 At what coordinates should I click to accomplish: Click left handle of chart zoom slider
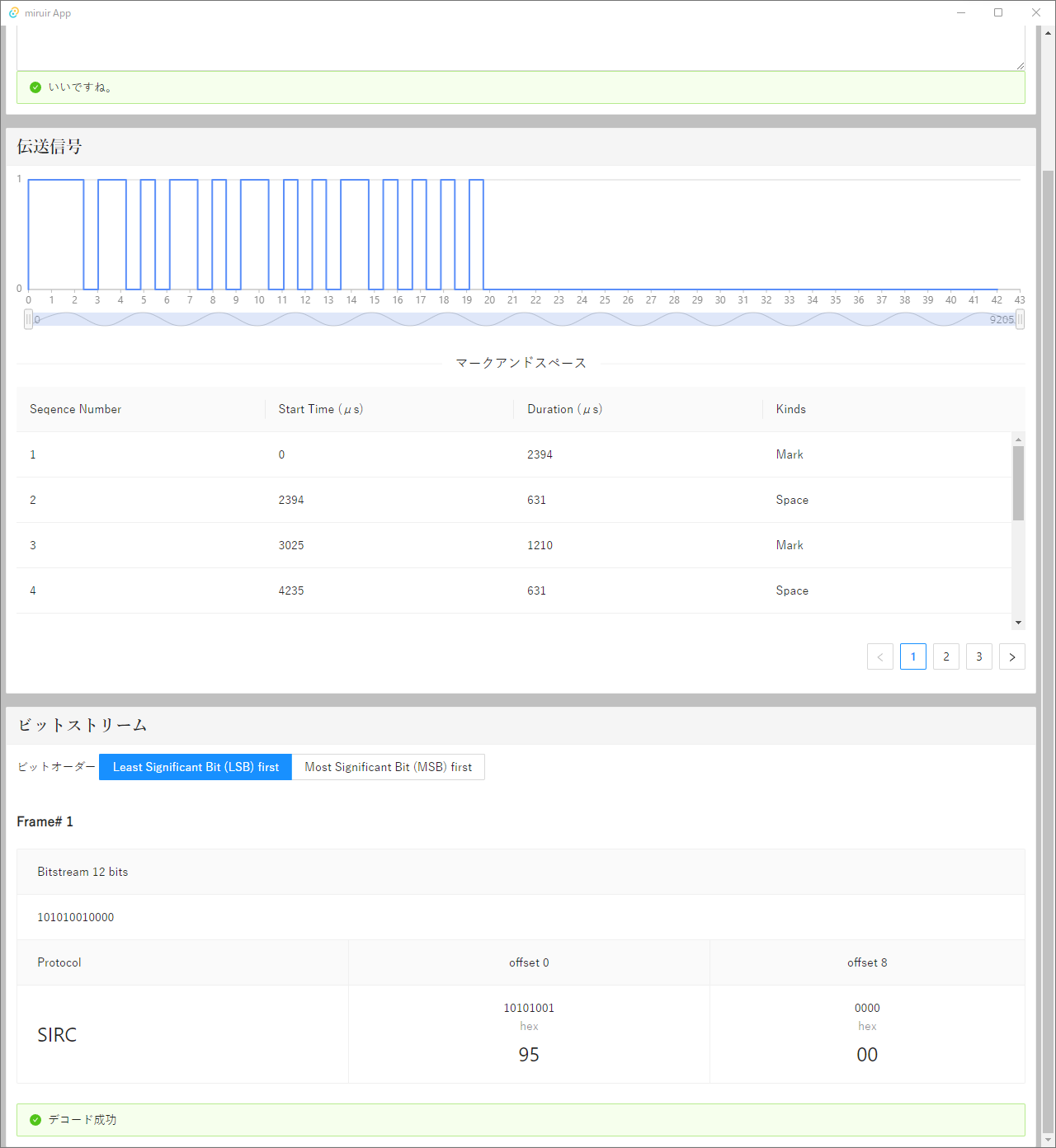tap(29, 319)
